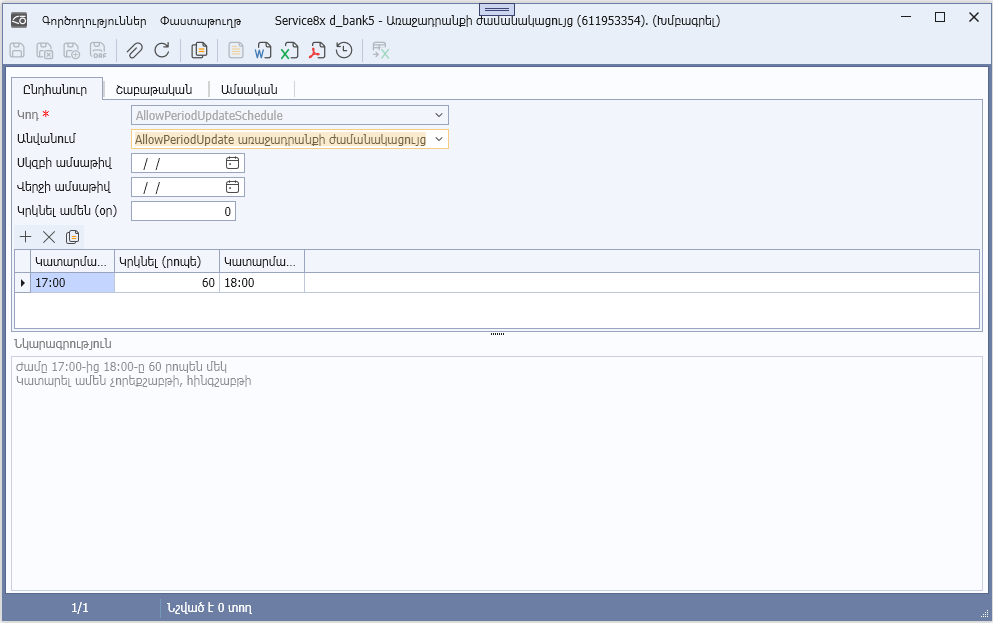Expand the Անվանում dropdown arrow
This screenshot has height=623, width=993.
tap(438, 140)
